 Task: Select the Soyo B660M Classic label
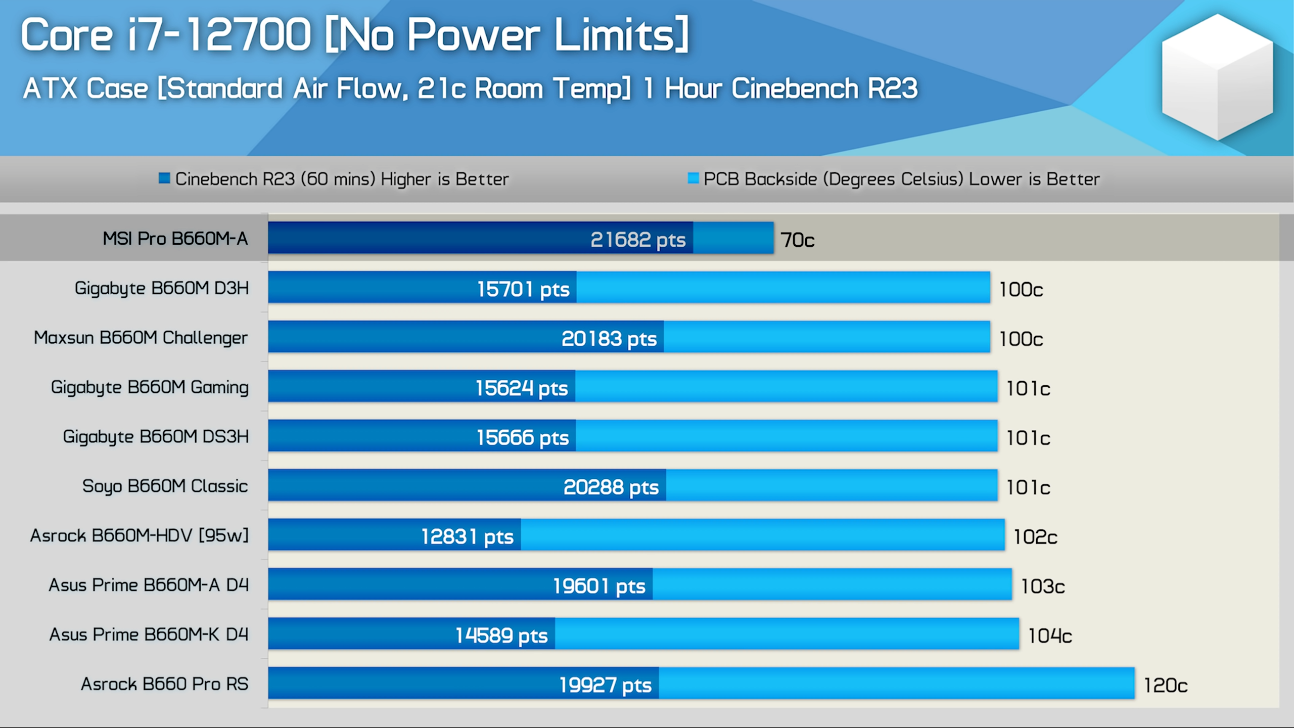point(165,487)
